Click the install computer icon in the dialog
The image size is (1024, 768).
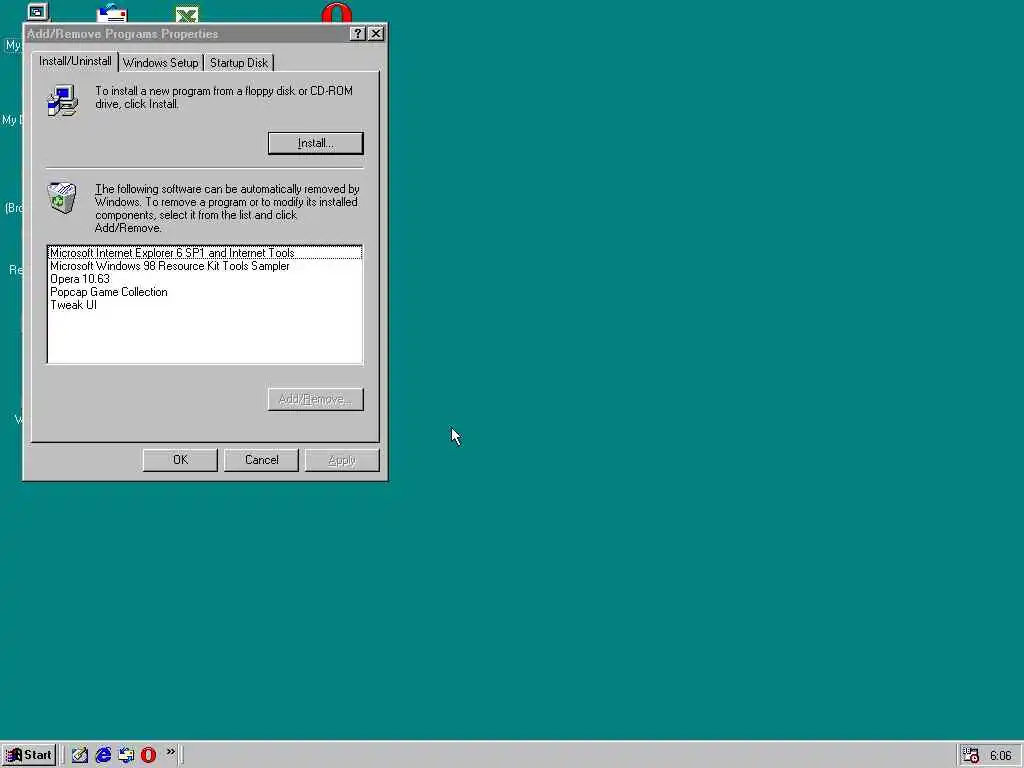(62, 101)
